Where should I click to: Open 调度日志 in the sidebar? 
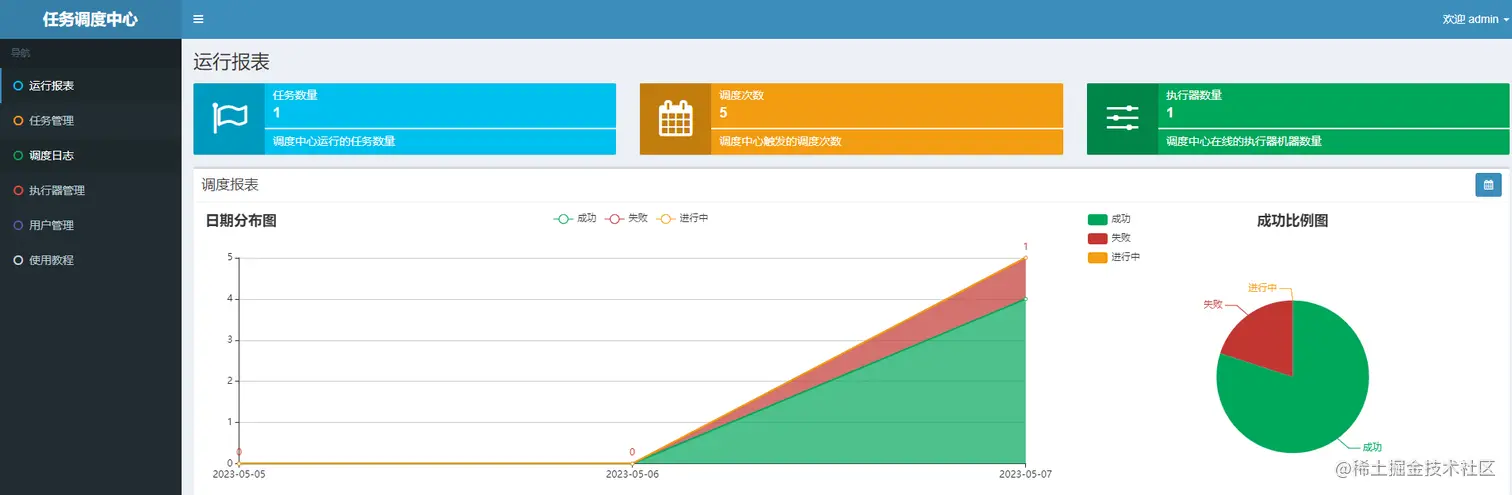point(91,155)
